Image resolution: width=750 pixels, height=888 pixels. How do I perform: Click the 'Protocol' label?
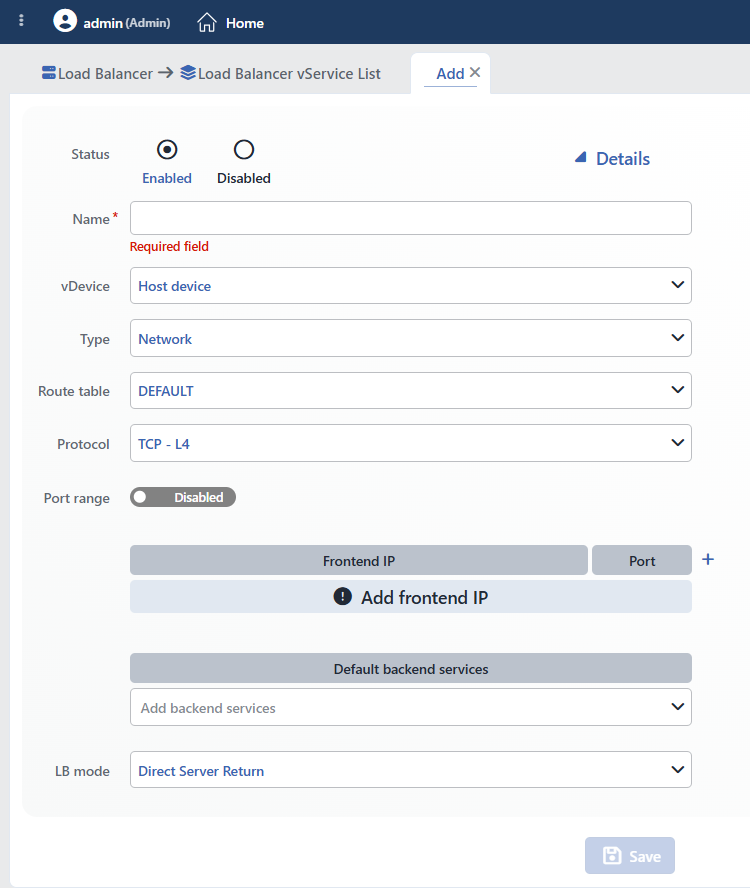coord(83,444)
